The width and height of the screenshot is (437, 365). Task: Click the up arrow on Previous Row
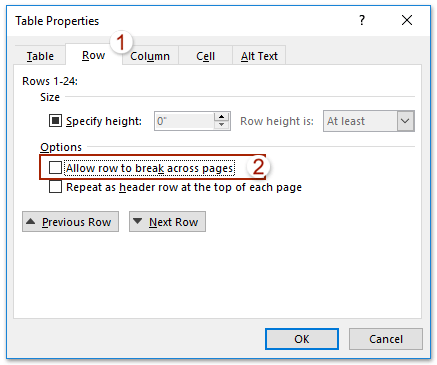click(x=31, y=221)
